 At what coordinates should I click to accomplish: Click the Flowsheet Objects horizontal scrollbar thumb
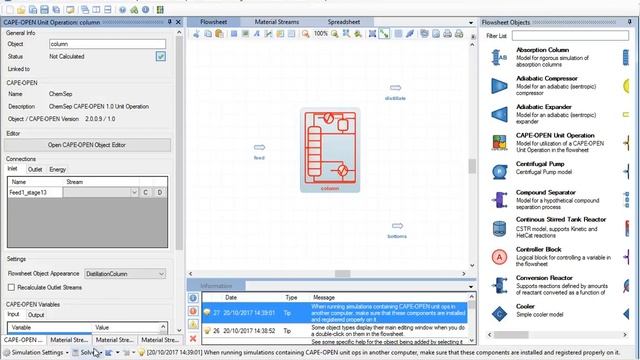pos(511,335)
